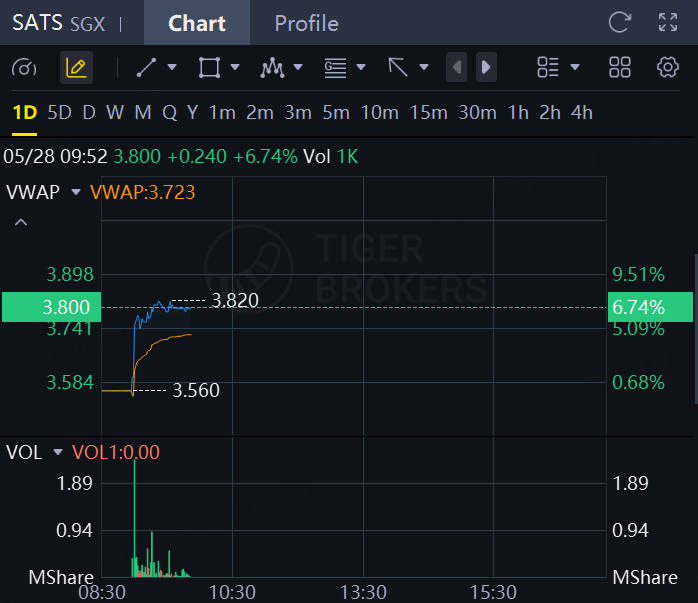
Task: Select the trend line drawing tool
Action: 146,68
